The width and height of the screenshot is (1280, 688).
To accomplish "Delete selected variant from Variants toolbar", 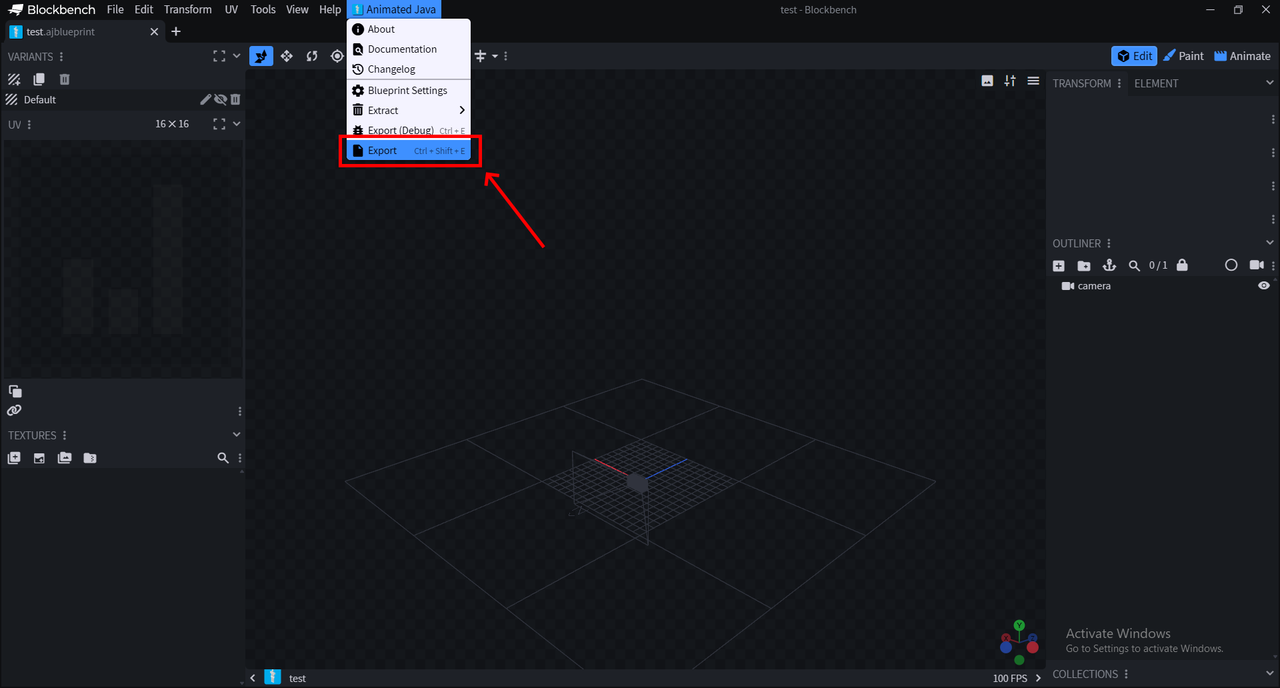I will point(64,79).
